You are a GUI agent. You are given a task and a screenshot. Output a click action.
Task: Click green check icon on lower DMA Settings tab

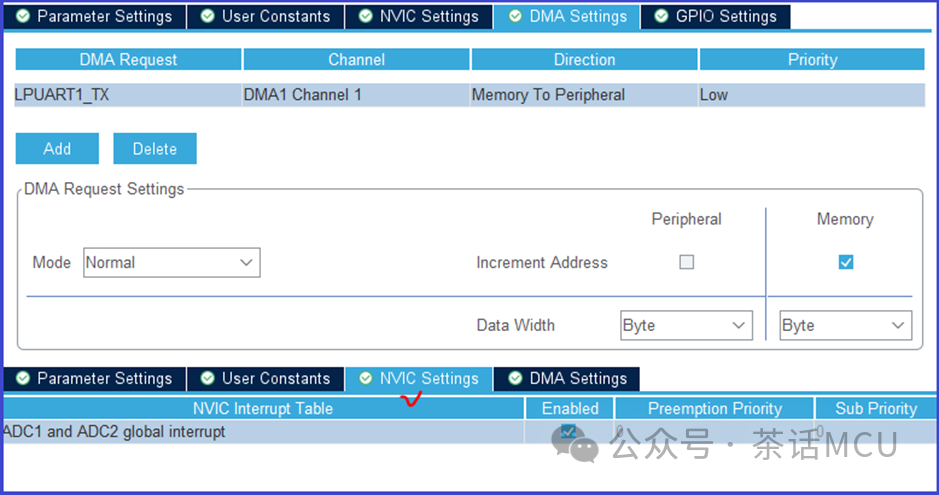[515, 378]
